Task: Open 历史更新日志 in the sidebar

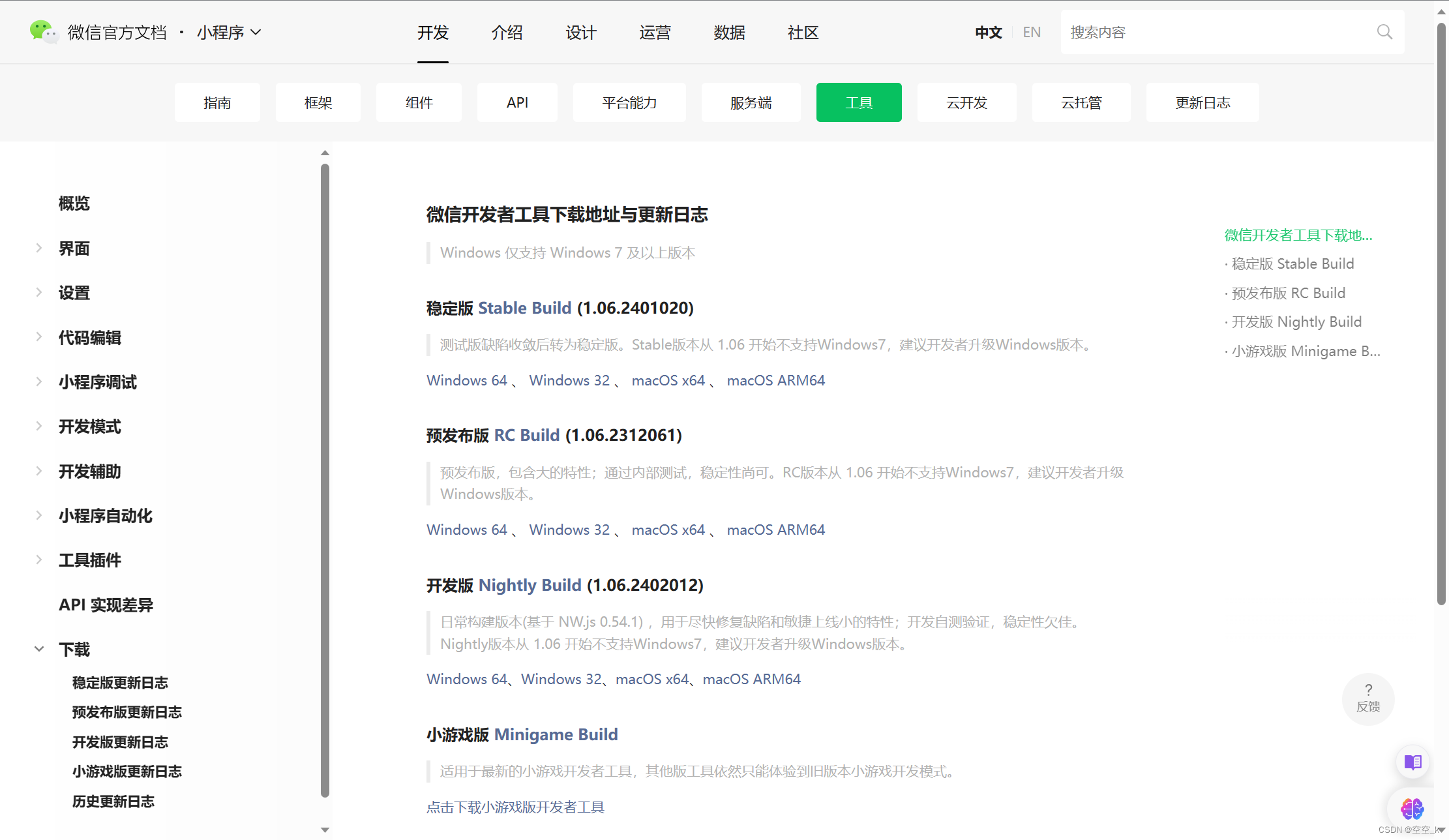Action: 113,802
